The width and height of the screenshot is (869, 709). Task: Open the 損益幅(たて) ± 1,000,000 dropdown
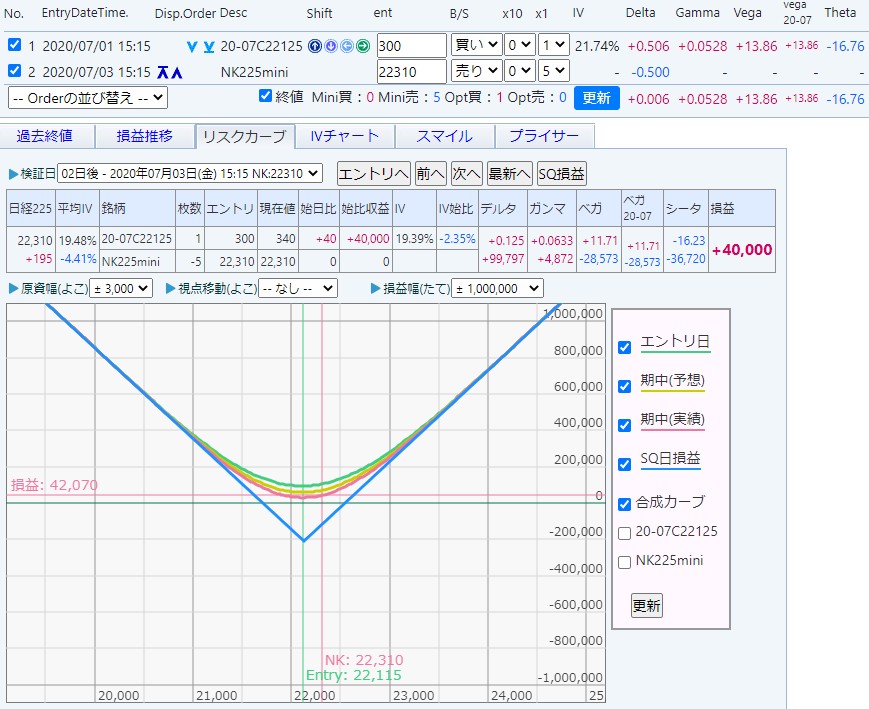(x=497, y=288)
